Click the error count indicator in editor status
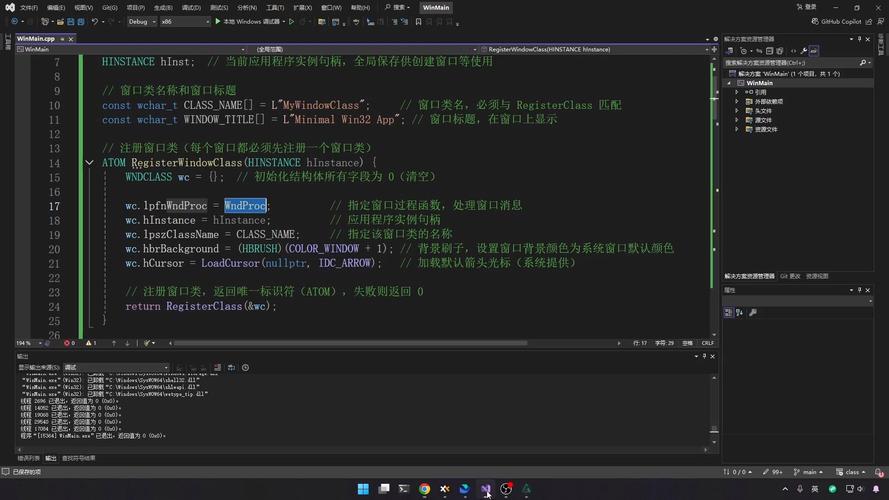889x500 pixels. (x=70, y=343)
